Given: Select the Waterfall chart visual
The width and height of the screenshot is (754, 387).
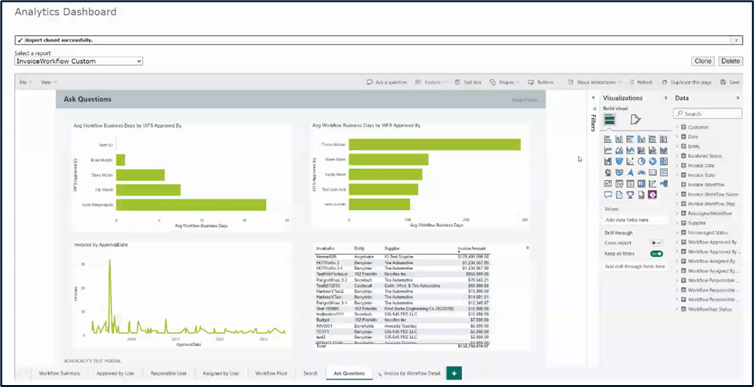Looking at the screenshot, I should [x=608, y=161].
